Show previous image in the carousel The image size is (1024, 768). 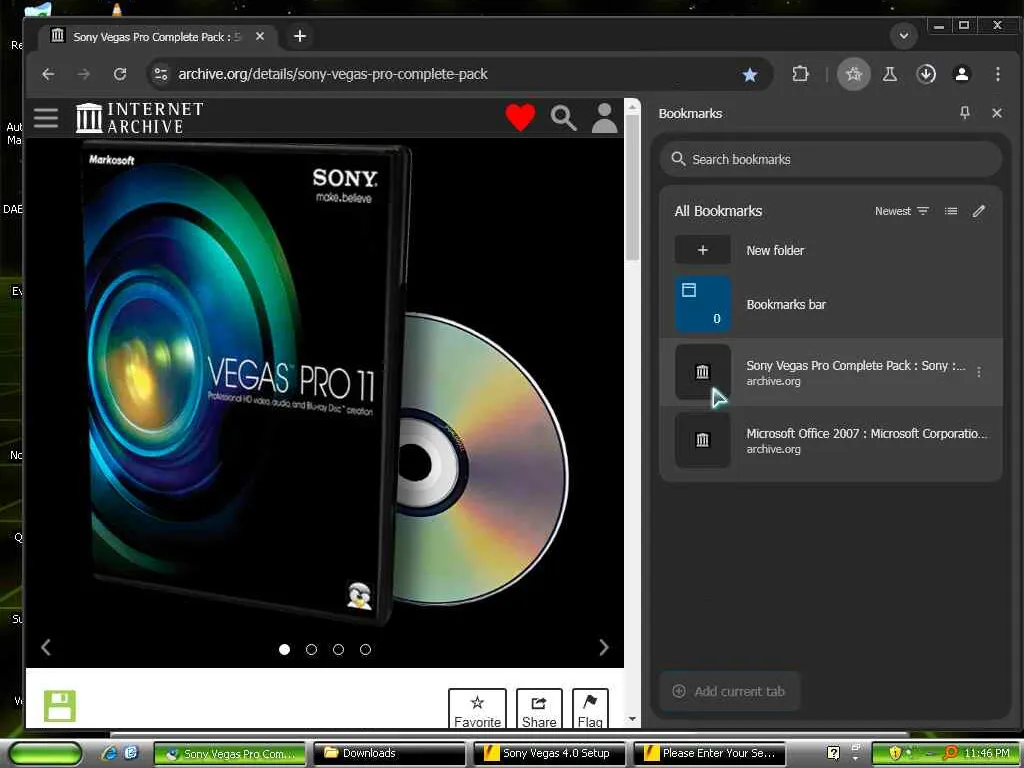(46, 648)
